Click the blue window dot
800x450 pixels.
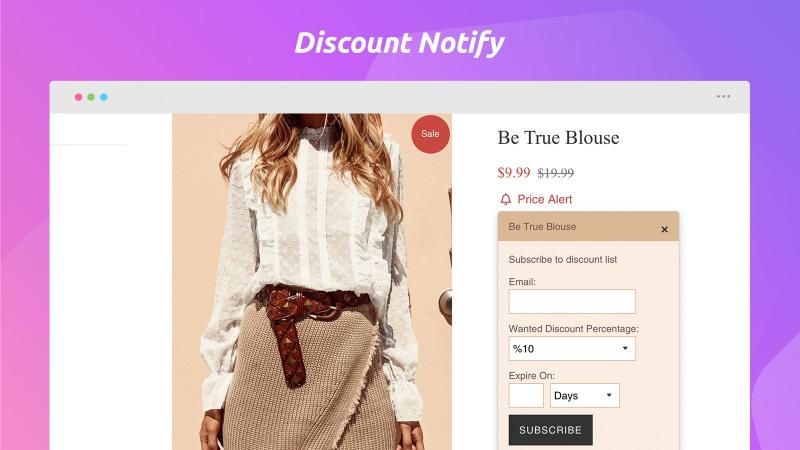pyautogui.click(x=104, y=97)
